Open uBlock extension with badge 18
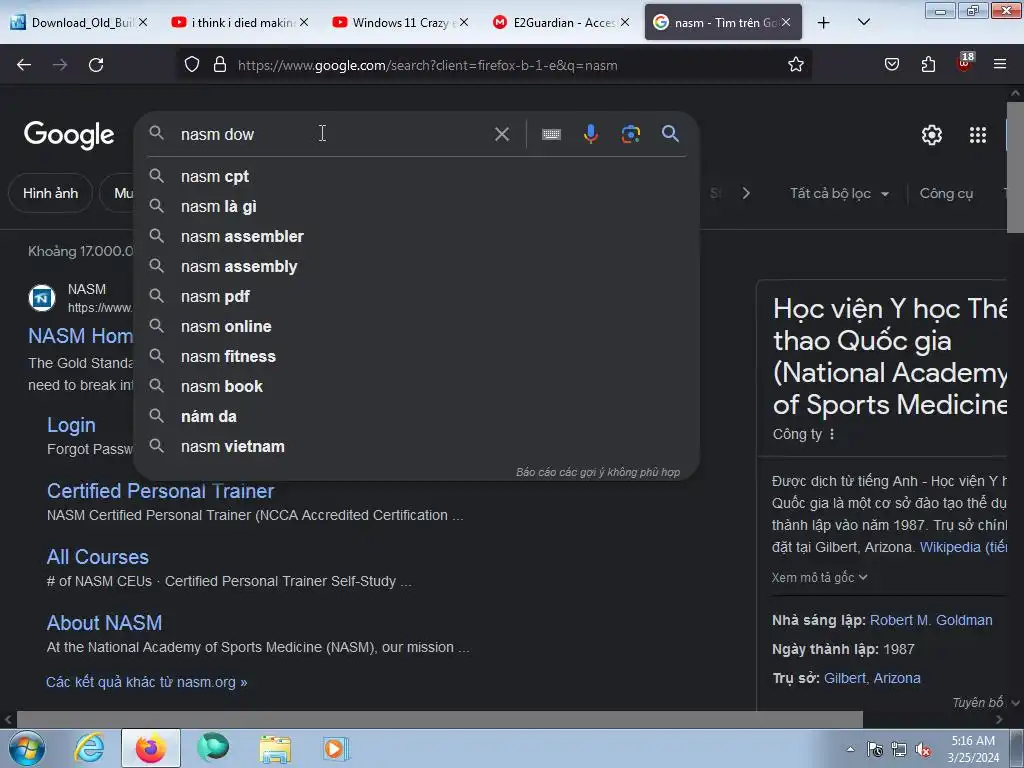This screenshot has width=1024, height=768. (x=965, y=63)
